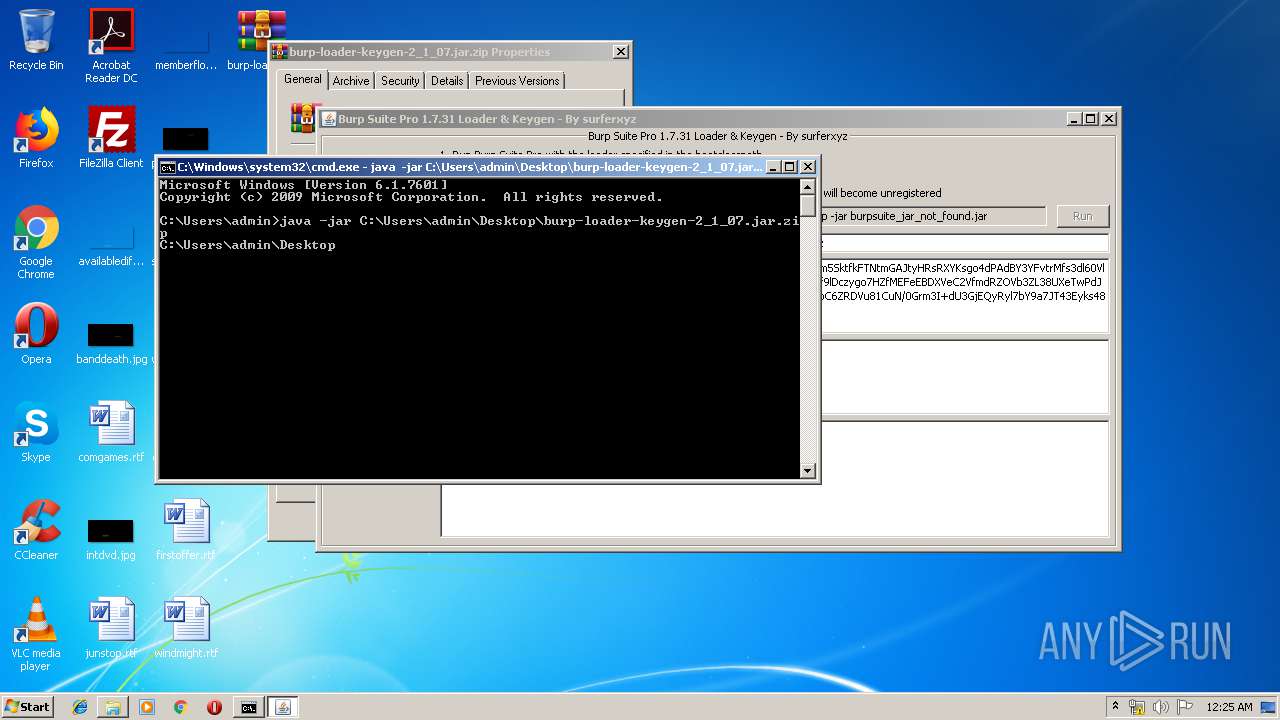Click the cmd scrollbar down arrow
The width and height of the screenshot is (1280, 720).
coord(808,470)
